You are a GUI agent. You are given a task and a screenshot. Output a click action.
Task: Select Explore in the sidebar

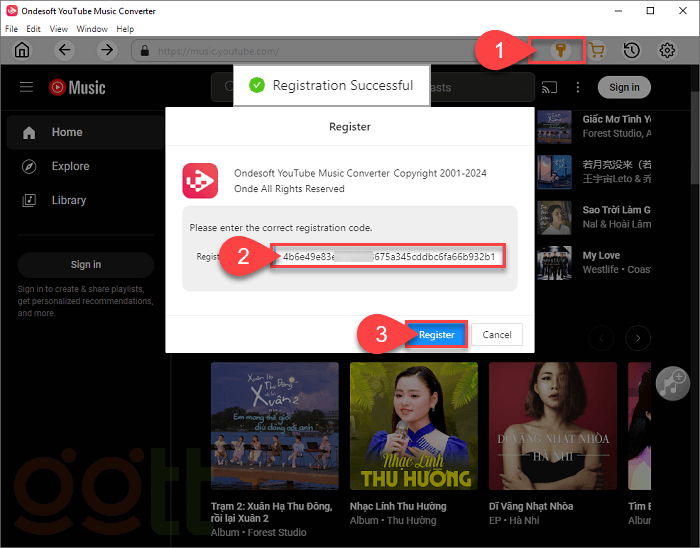tap(70, 166)
